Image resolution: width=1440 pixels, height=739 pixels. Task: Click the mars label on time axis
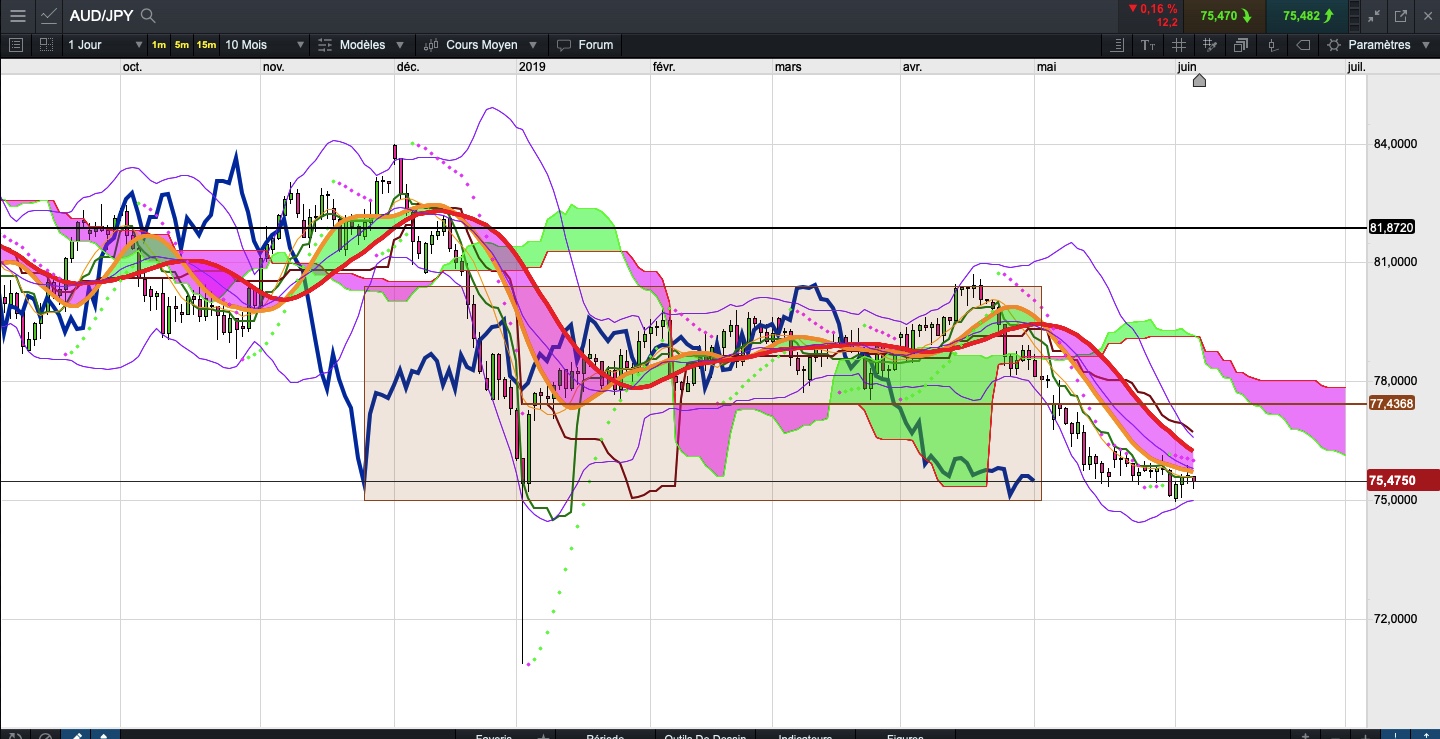[788, 67]
